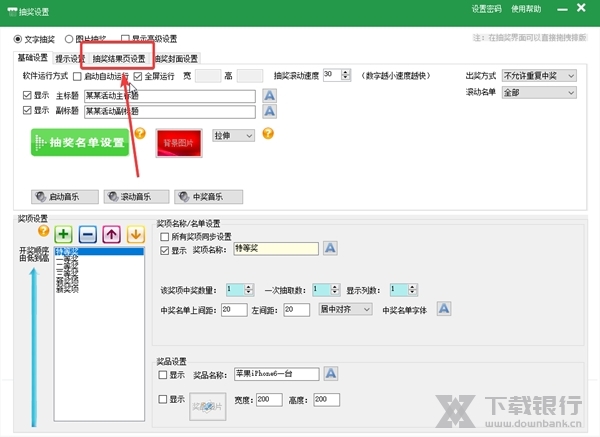The height and width of the screenshot is (437, 600).
Task: Open font settings for the subtitle
Action: pos(269,111)
